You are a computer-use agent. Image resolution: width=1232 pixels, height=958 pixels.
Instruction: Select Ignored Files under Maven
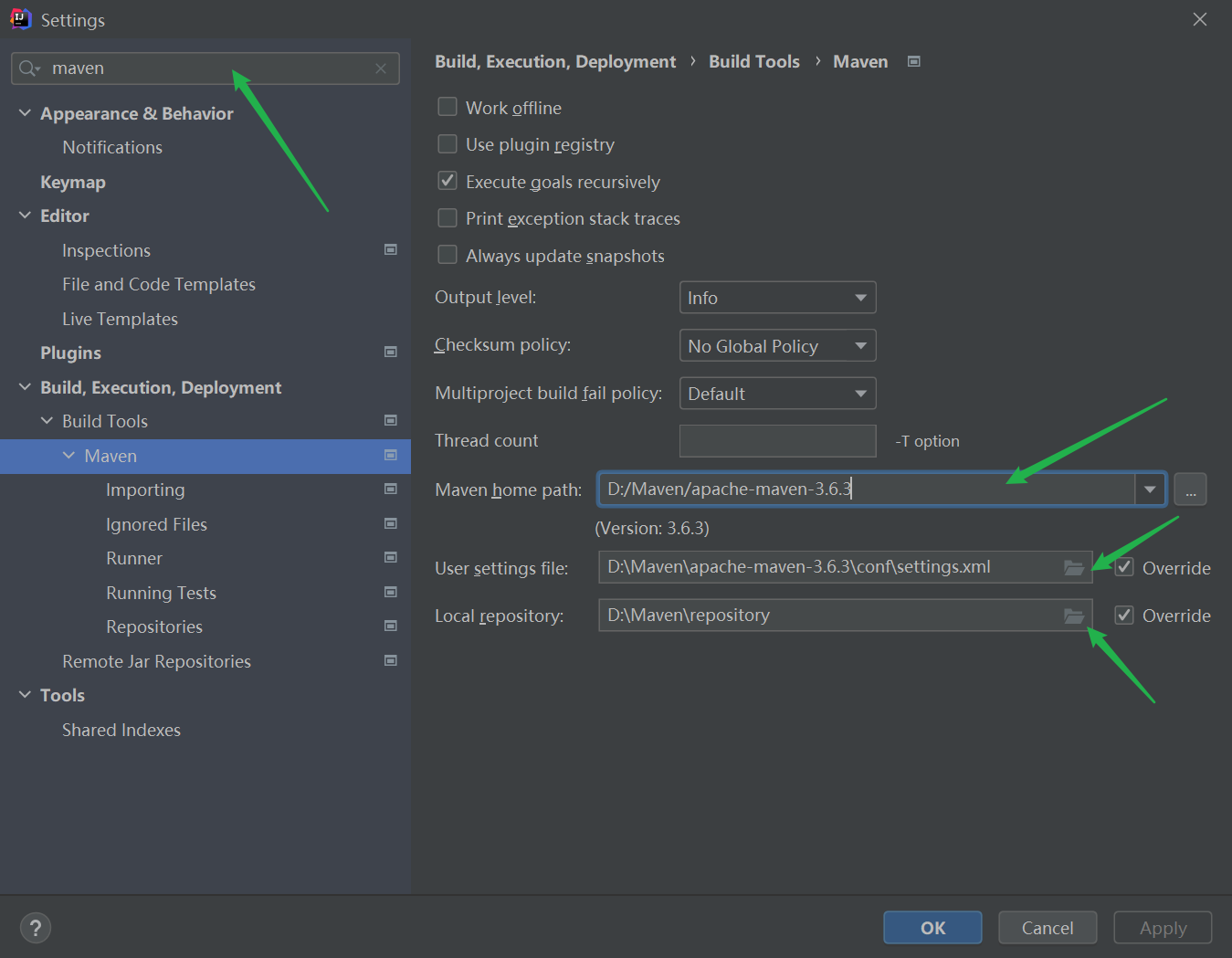156,524
